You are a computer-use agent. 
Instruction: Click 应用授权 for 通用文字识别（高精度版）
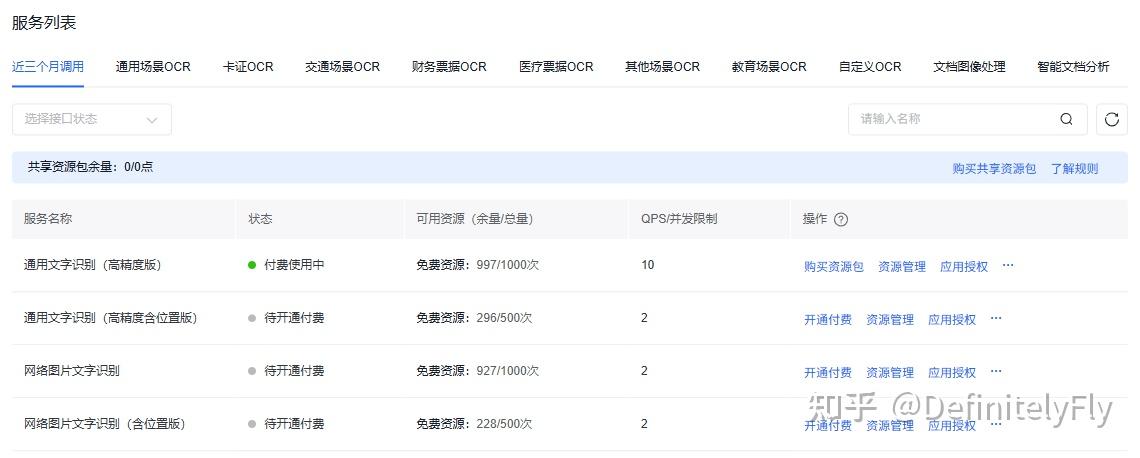click(964, 267)
